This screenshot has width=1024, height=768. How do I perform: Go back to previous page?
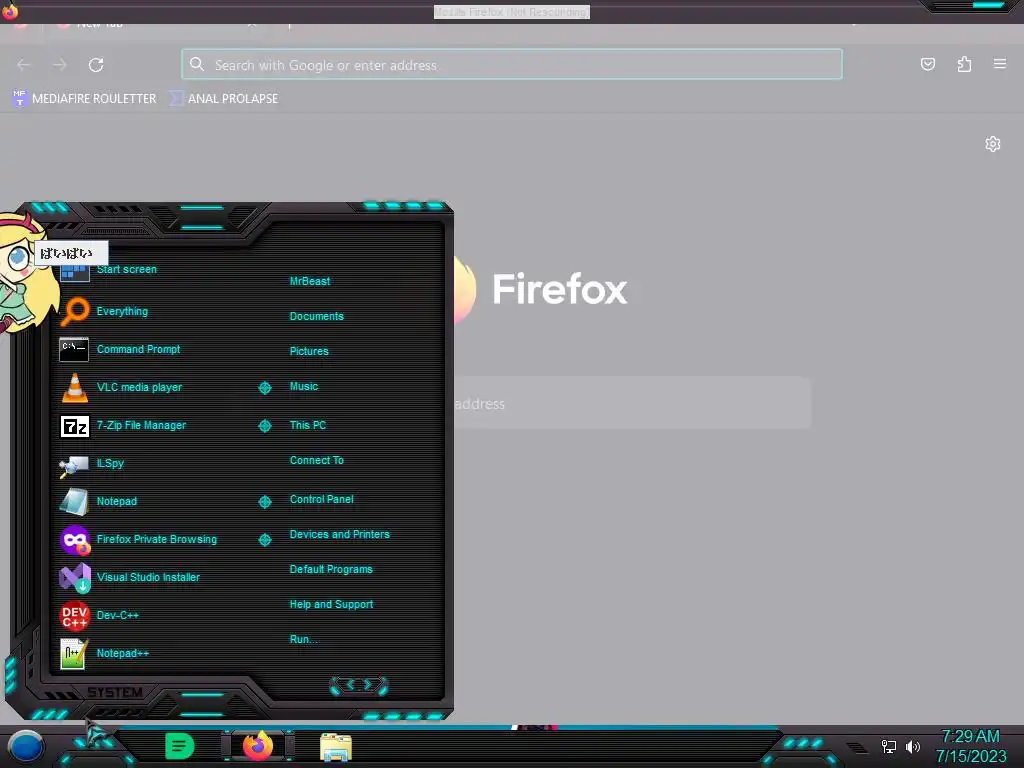24,65
